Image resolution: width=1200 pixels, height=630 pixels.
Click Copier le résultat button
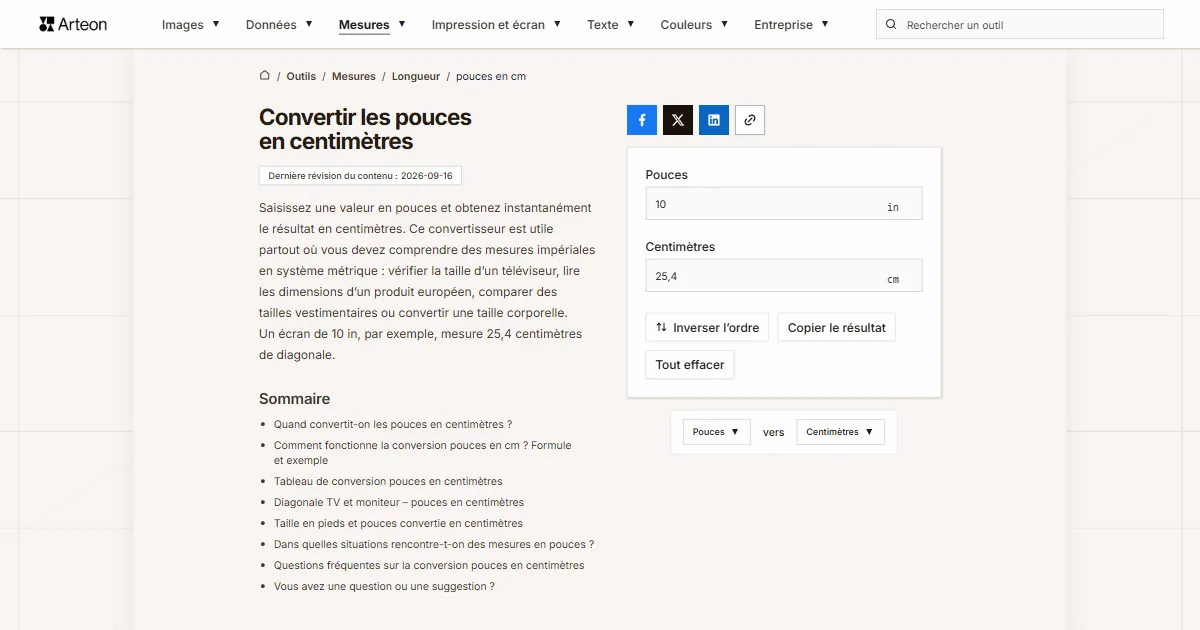coord(837,328)
